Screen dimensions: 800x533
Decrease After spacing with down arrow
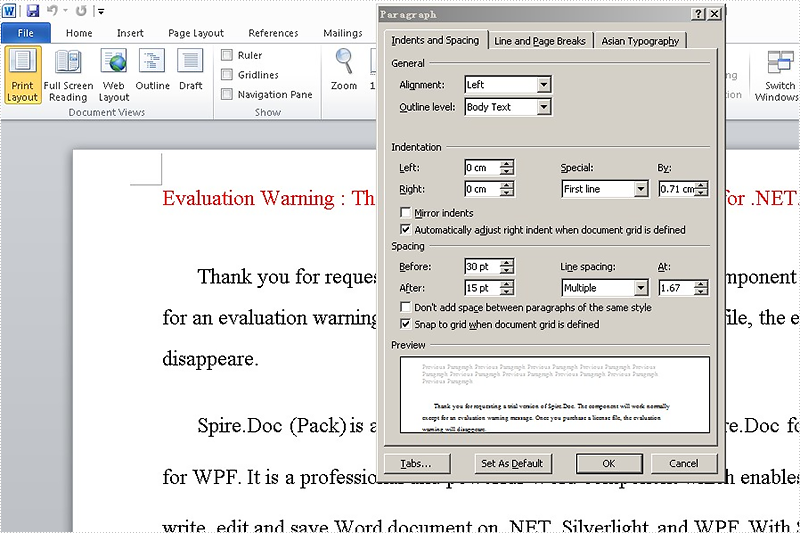point(507,292)
